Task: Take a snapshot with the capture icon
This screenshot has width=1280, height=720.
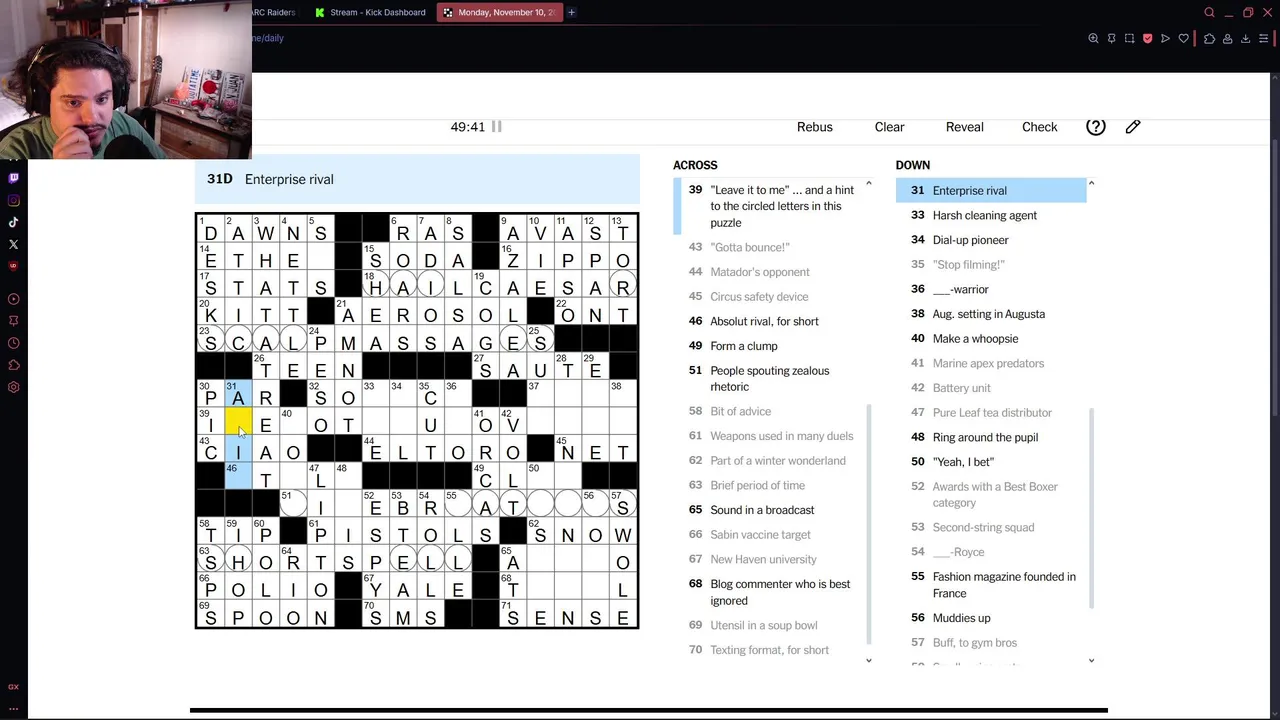Action: tap(1129, 38)
